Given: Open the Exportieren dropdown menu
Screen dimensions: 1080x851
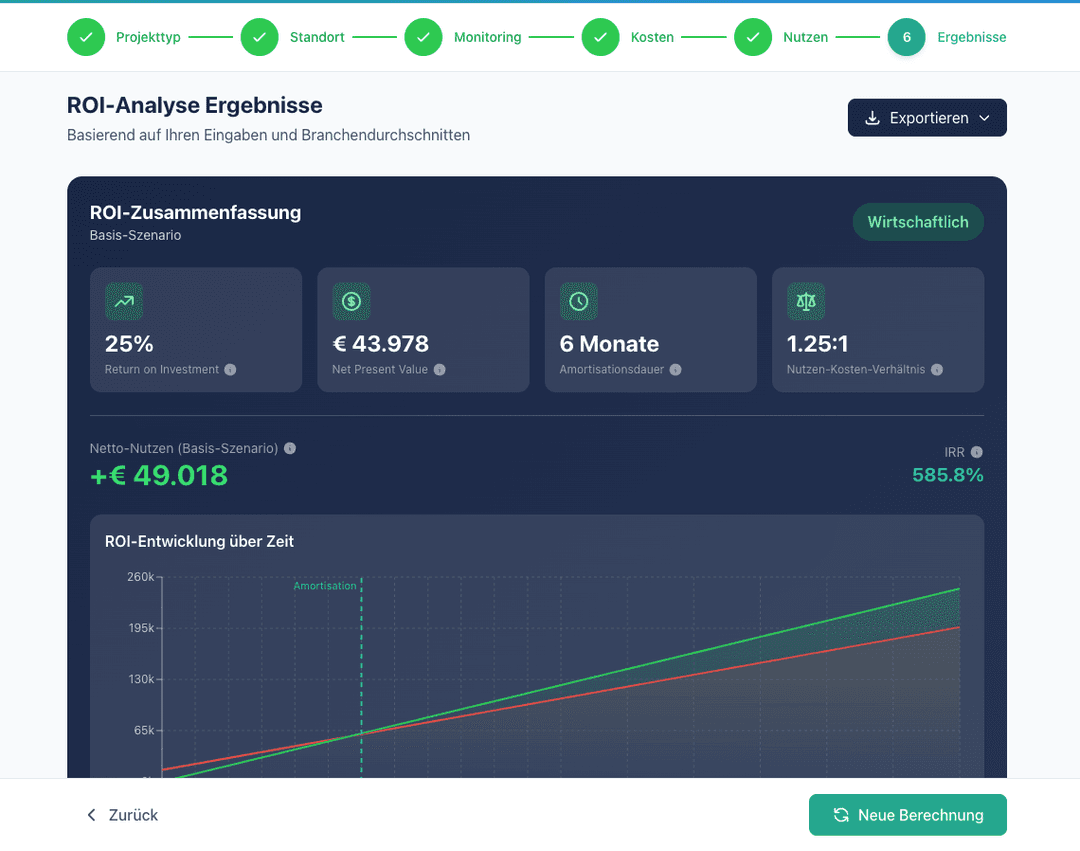Looking at the screenshot, I should [927, 118].
